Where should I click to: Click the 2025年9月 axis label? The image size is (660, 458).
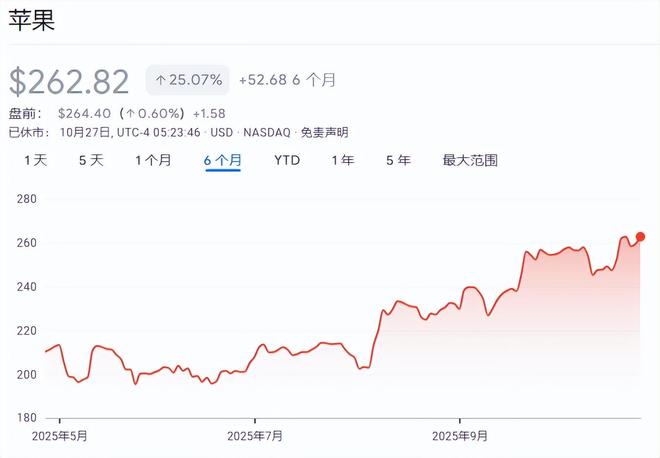(460, 436)
